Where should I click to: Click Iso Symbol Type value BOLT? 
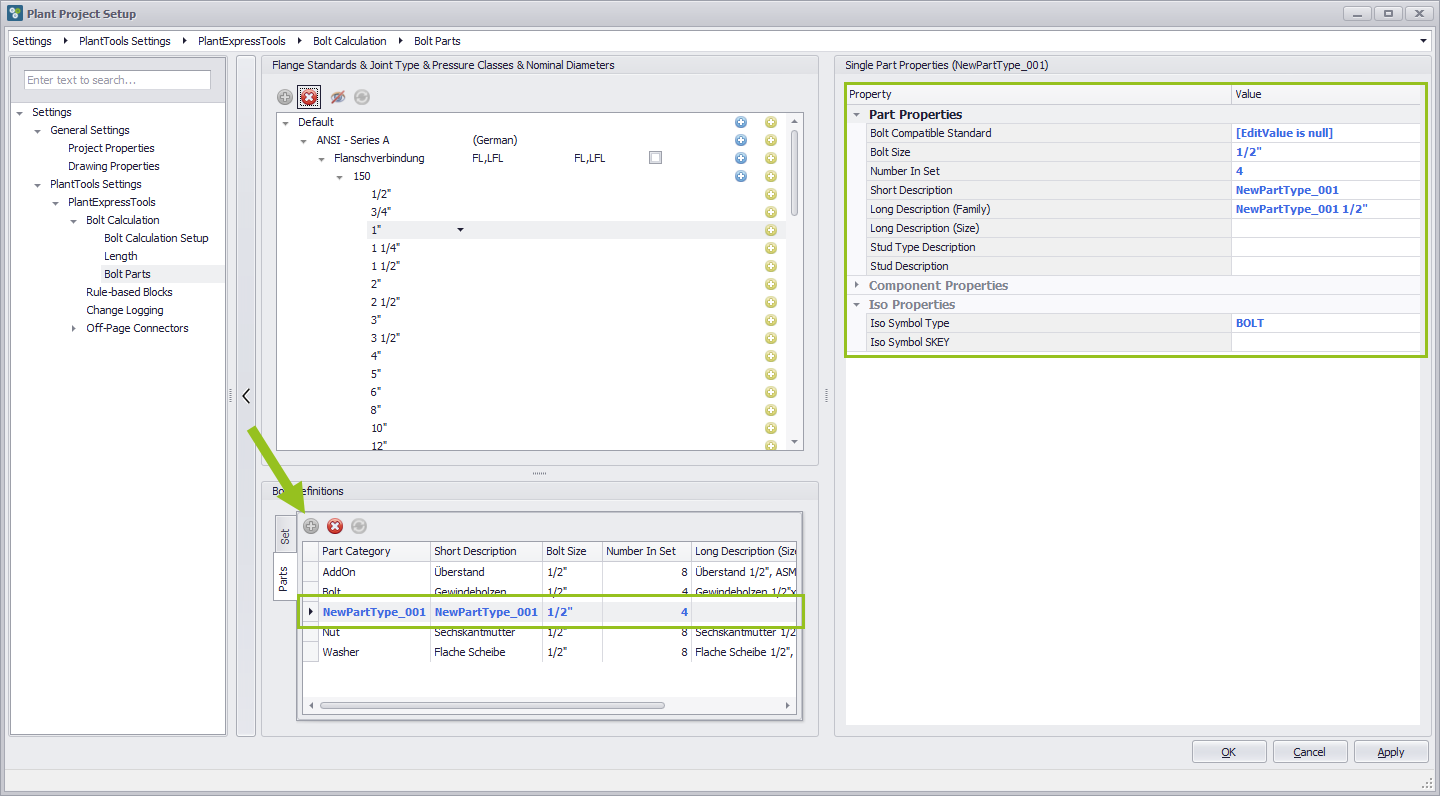coord(1326,323)
